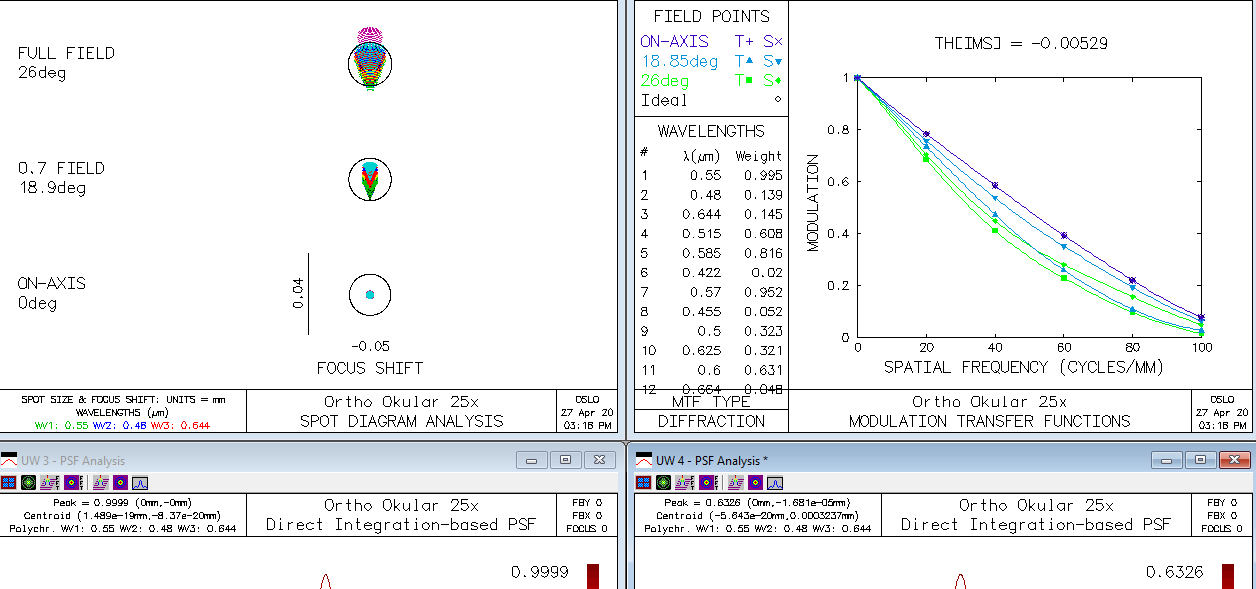
Task: Click wavelength 0.644 in row 3
Action: [x=702, y=214]
